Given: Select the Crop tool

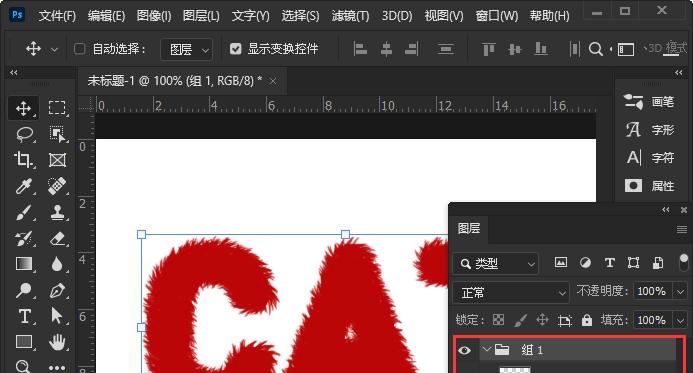Looking at the screenshot, I should [23, 160].
